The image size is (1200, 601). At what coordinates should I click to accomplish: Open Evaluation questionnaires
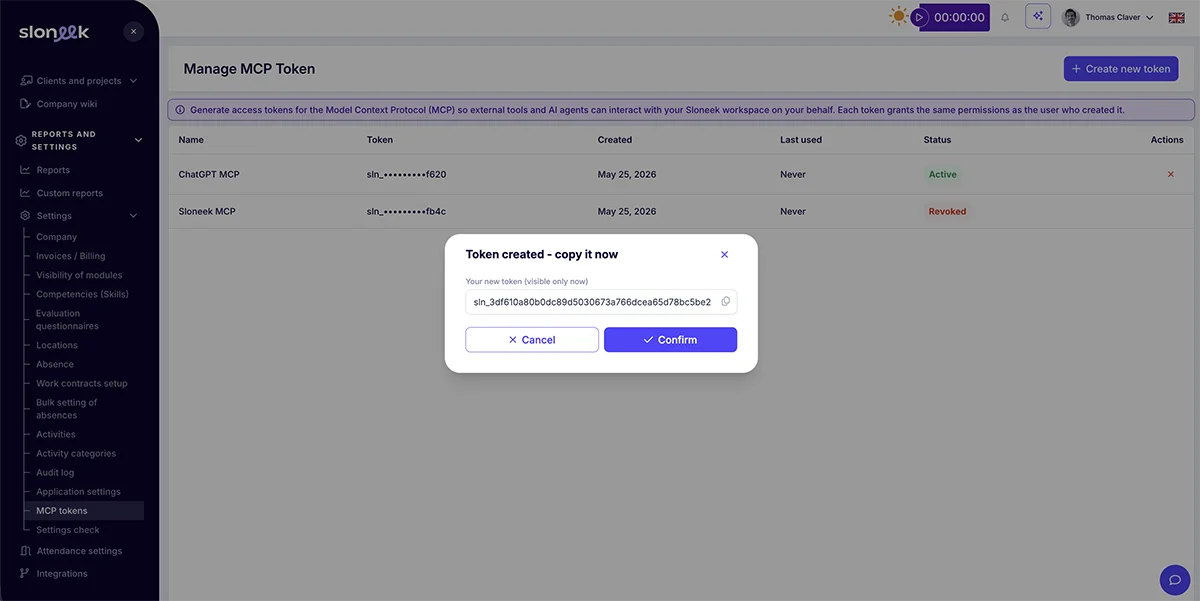(67, 320)
